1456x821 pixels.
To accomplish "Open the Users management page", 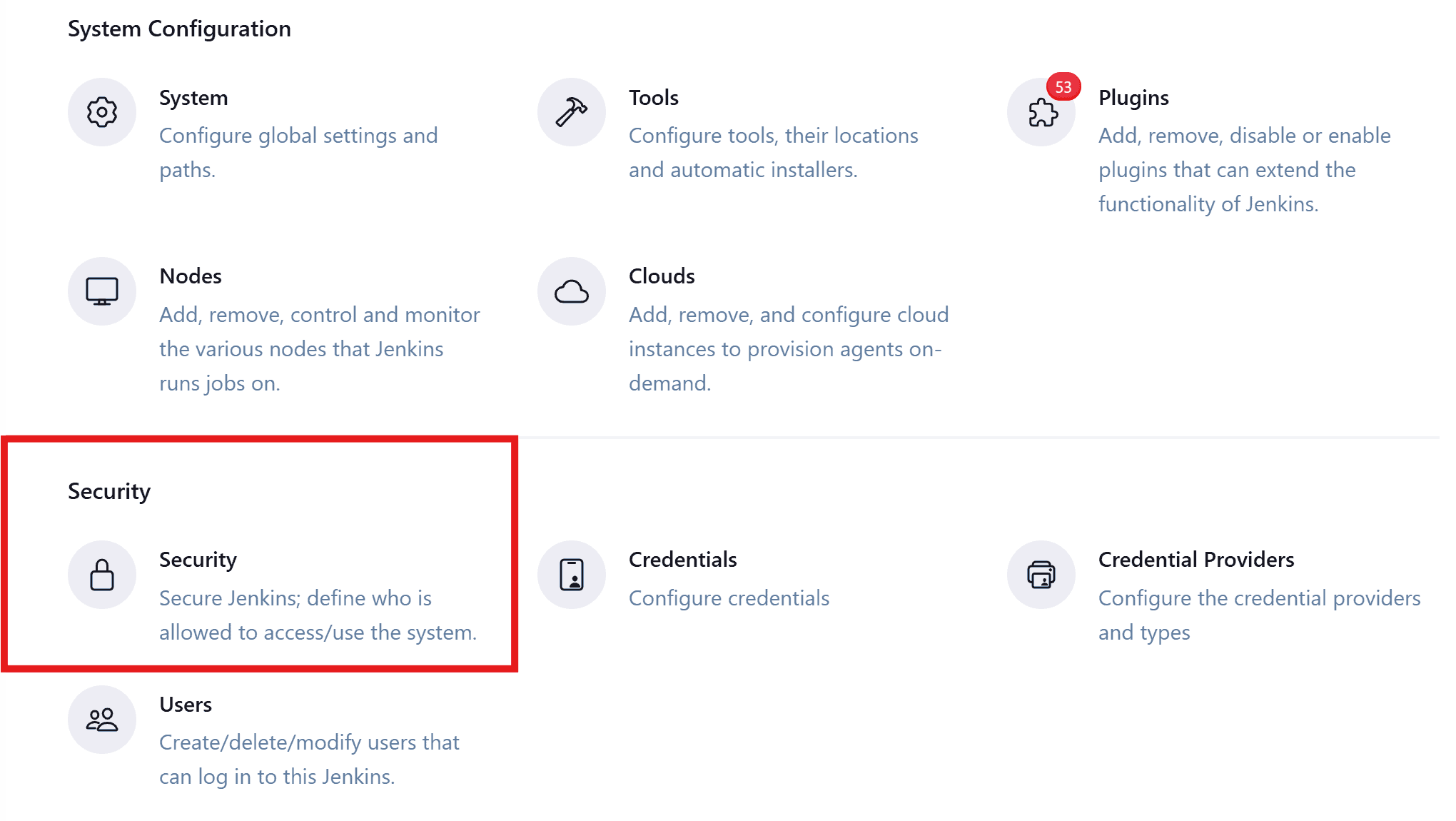I will pos(186,705).
